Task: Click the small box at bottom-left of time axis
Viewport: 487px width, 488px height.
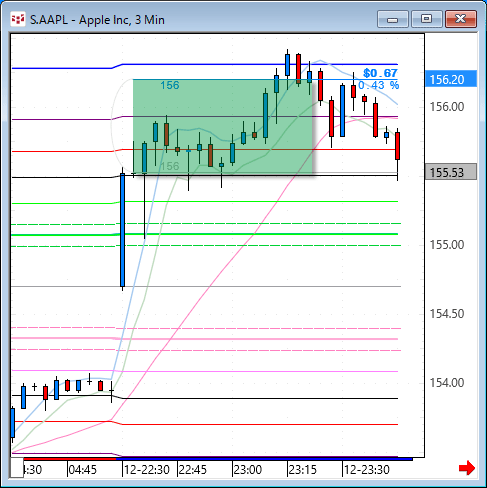Action: (17, 468)
